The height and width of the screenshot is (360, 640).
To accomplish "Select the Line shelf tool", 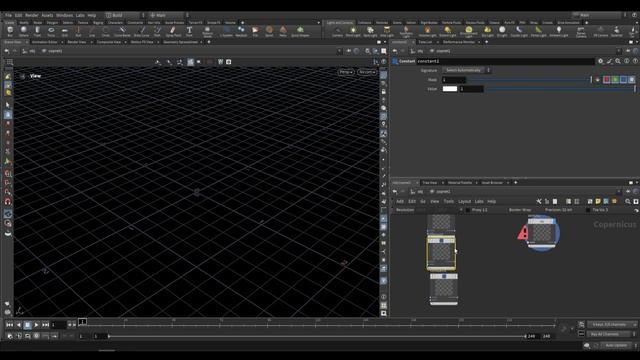I will [x=92, y=31].
